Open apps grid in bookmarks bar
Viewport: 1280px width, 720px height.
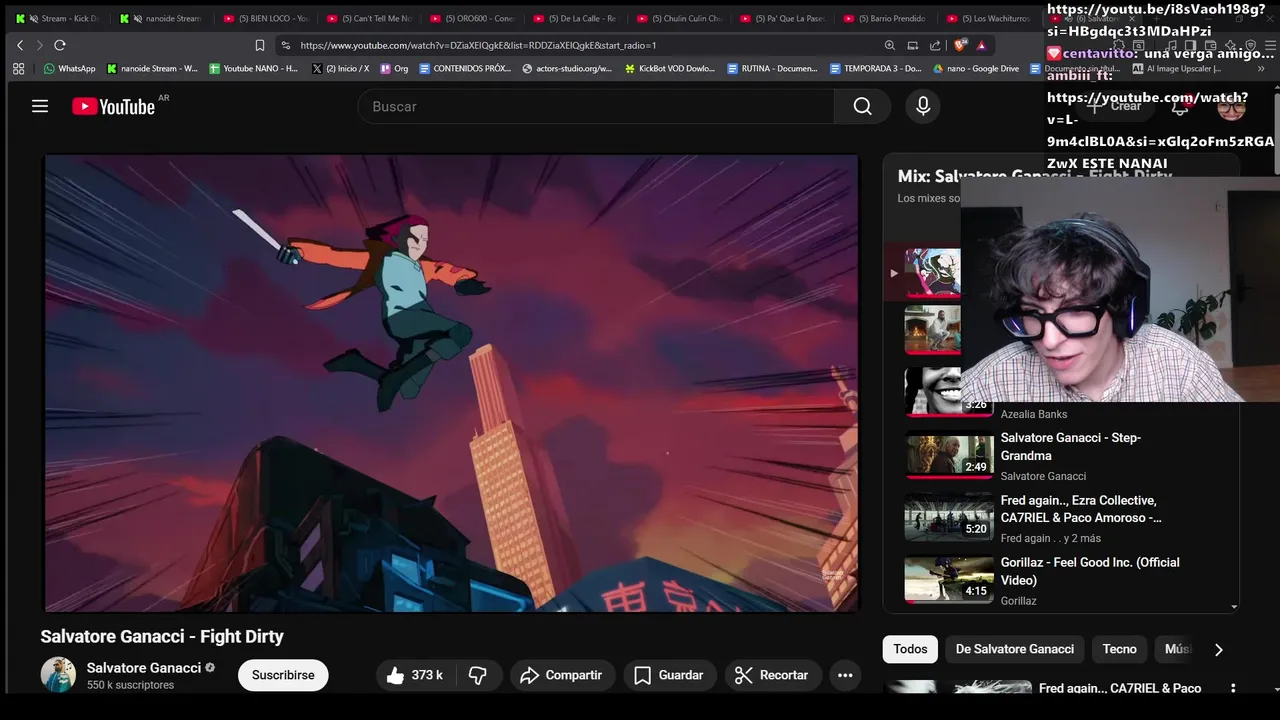coord(18,68)
